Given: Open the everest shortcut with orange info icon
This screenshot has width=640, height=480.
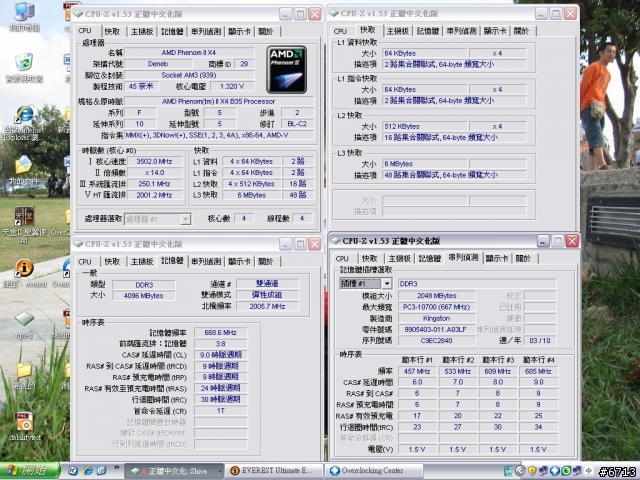Looking at the screenshot, I should (x=24, y=273).
